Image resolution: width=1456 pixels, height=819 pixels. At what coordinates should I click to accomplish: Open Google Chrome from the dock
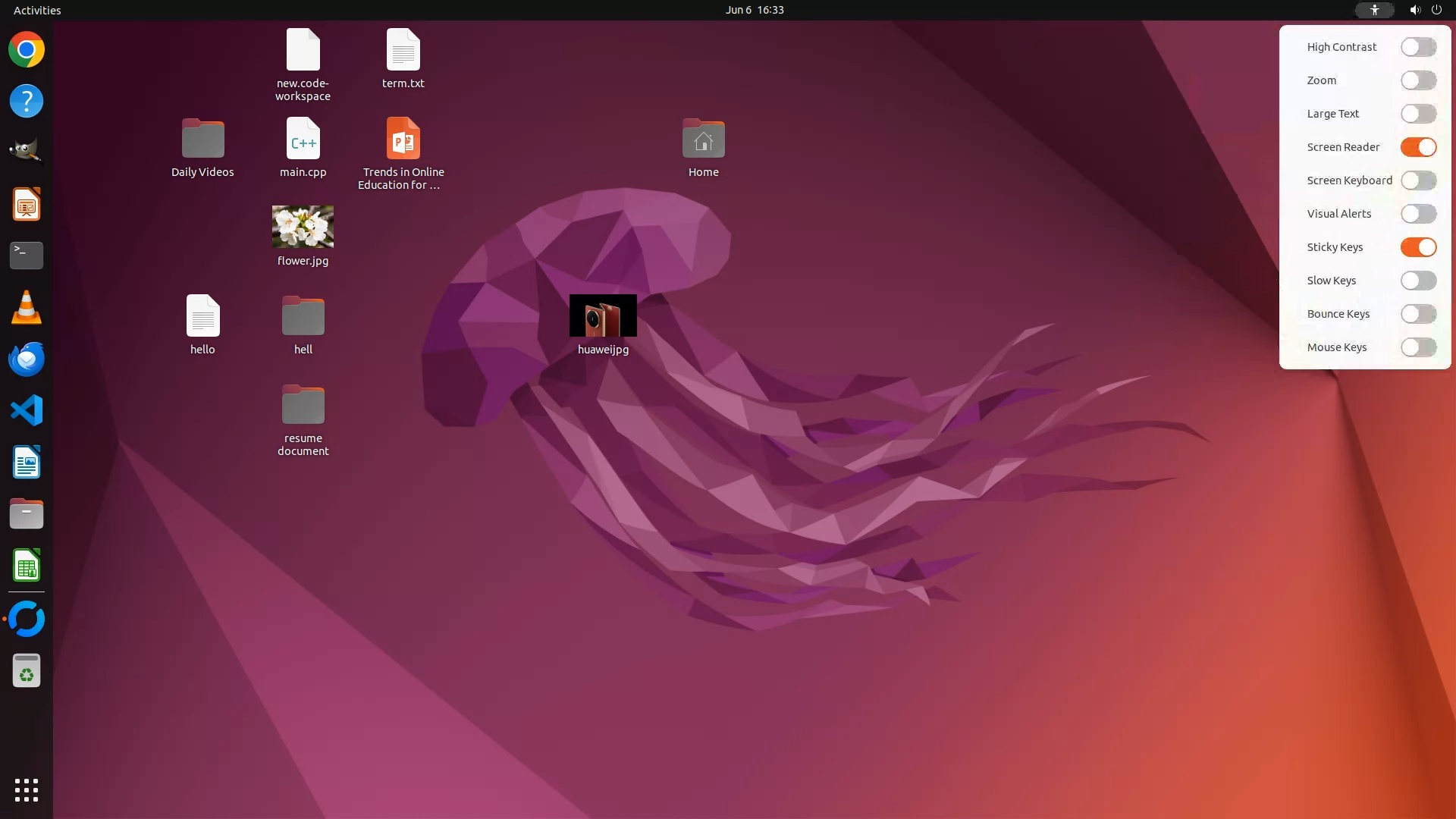coord(27,50)
